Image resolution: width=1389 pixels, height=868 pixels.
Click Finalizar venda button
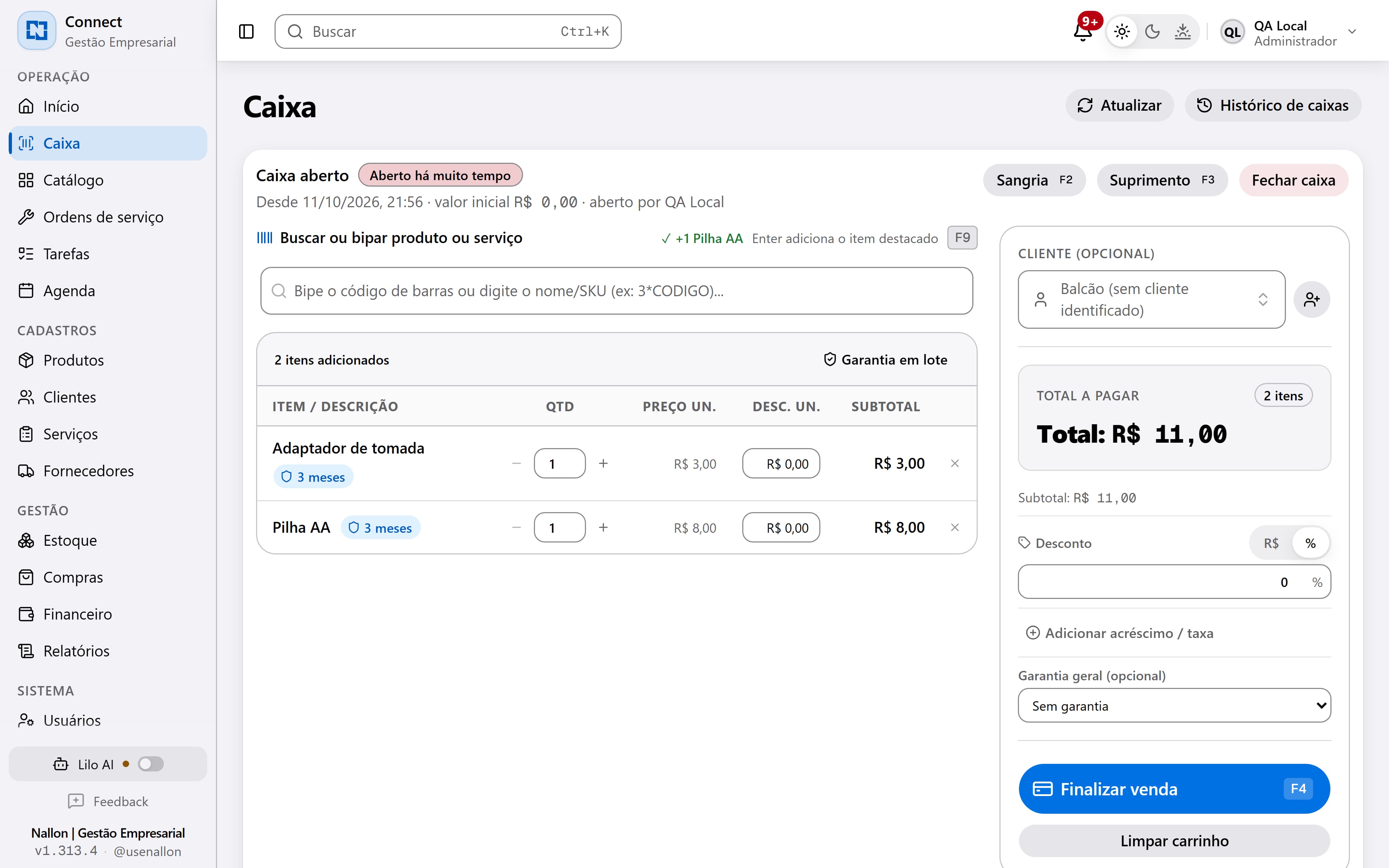(1174, 788)
